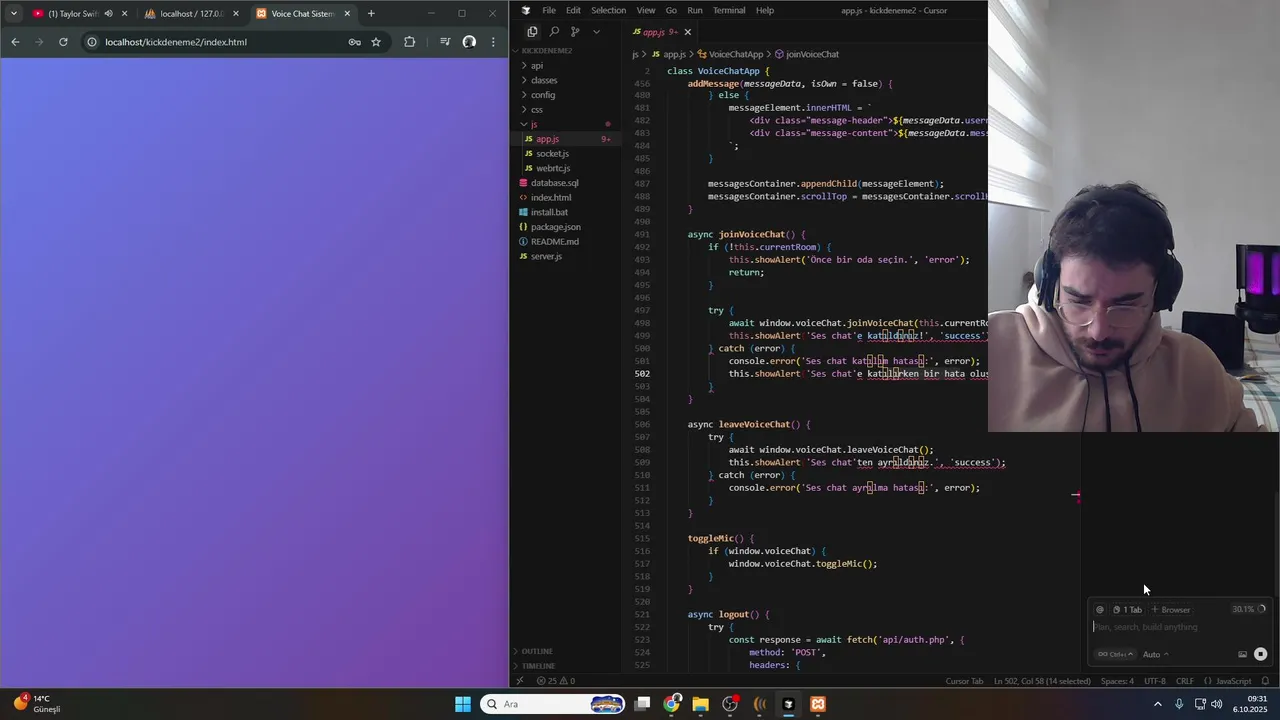
Task: Open the Run menu
Action: click(695, 10)
